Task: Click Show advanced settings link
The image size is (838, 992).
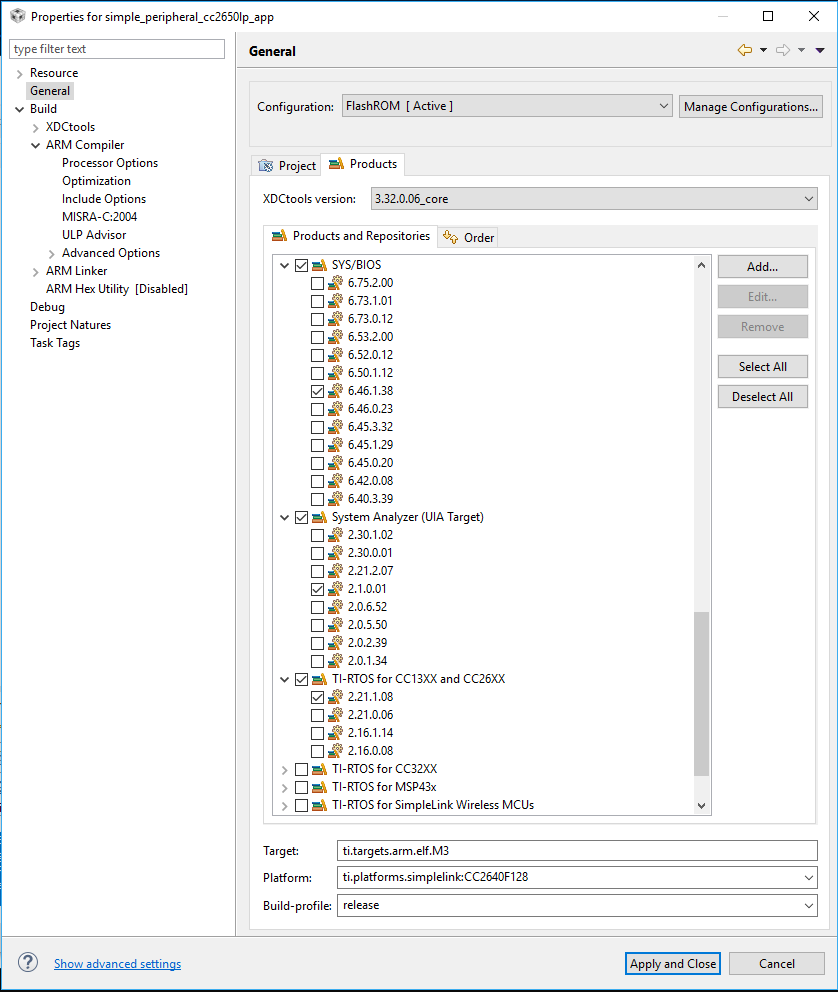Action: [118, 964]
